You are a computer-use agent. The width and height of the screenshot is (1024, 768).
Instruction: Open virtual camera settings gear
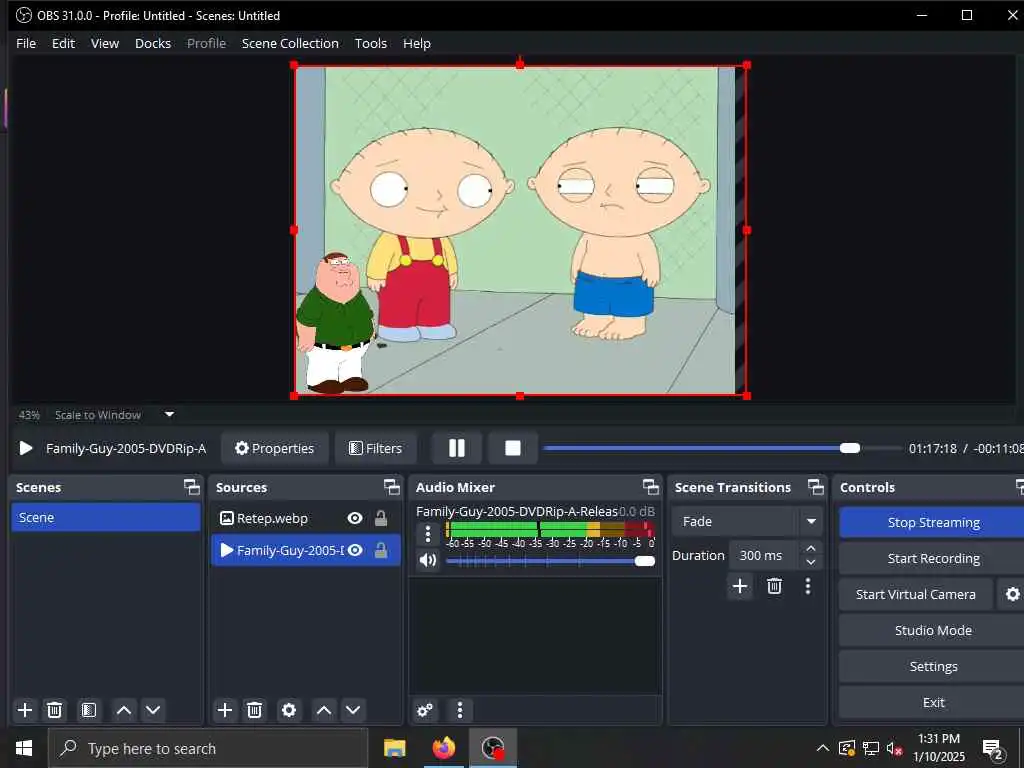coord(1012,594)
